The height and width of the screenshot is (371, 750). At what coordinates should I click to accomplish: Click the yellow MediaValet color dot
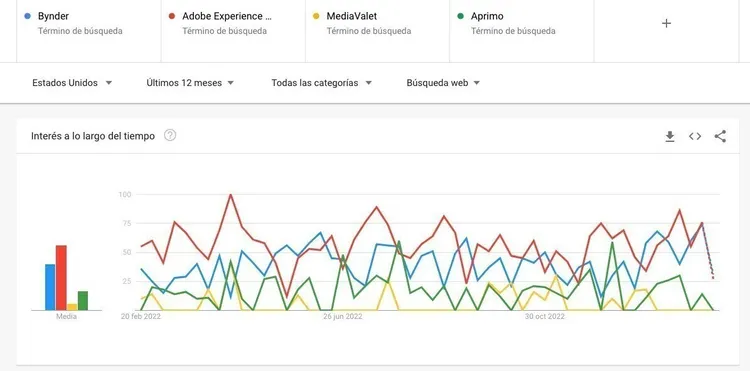click(316, 16)
